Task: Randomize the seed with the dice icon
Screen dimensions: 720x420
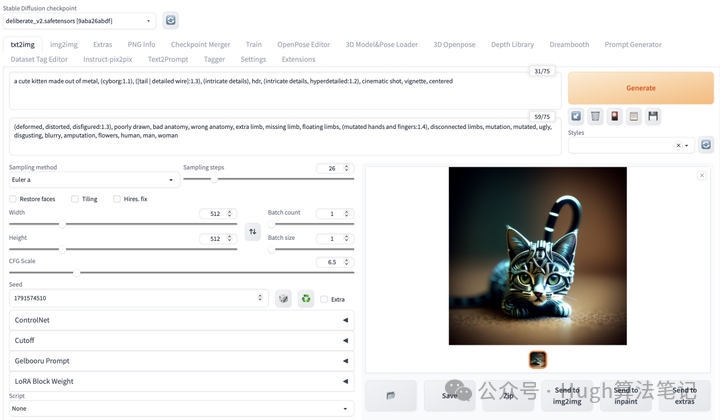Action: (x=283, y=299)
